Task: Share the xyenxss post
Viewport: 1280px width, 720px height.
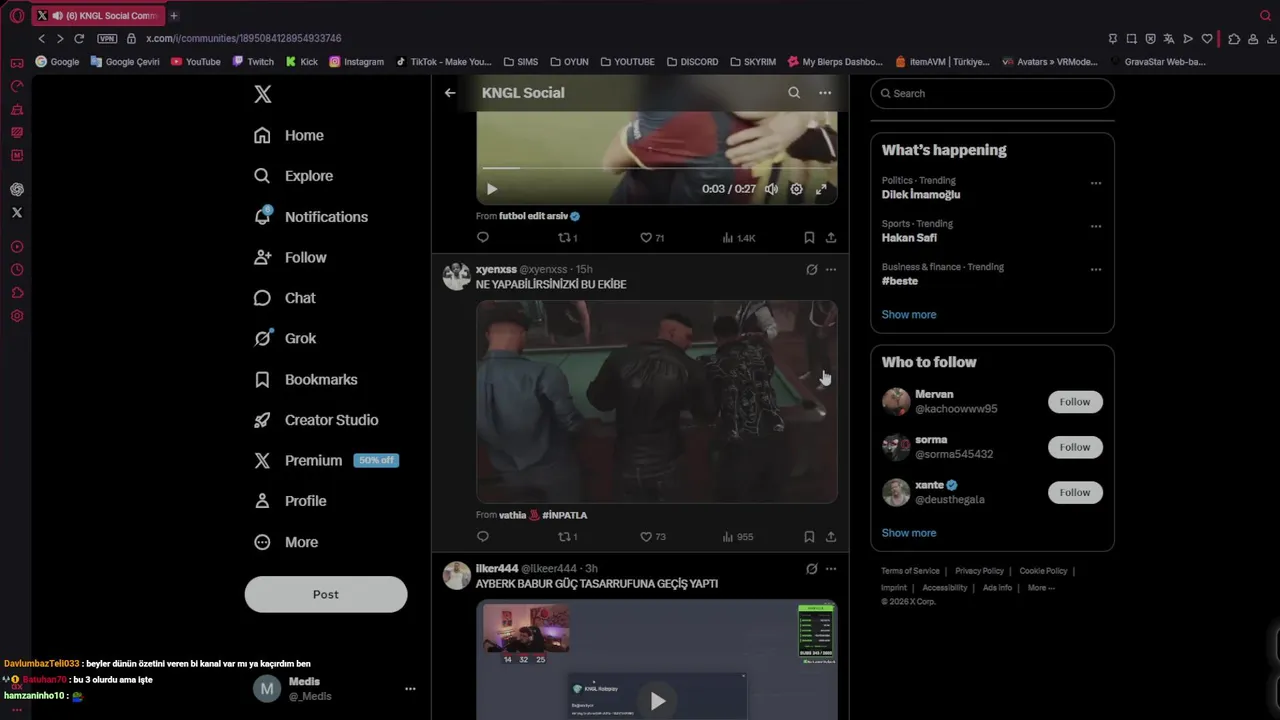Action: click(831, 537)
